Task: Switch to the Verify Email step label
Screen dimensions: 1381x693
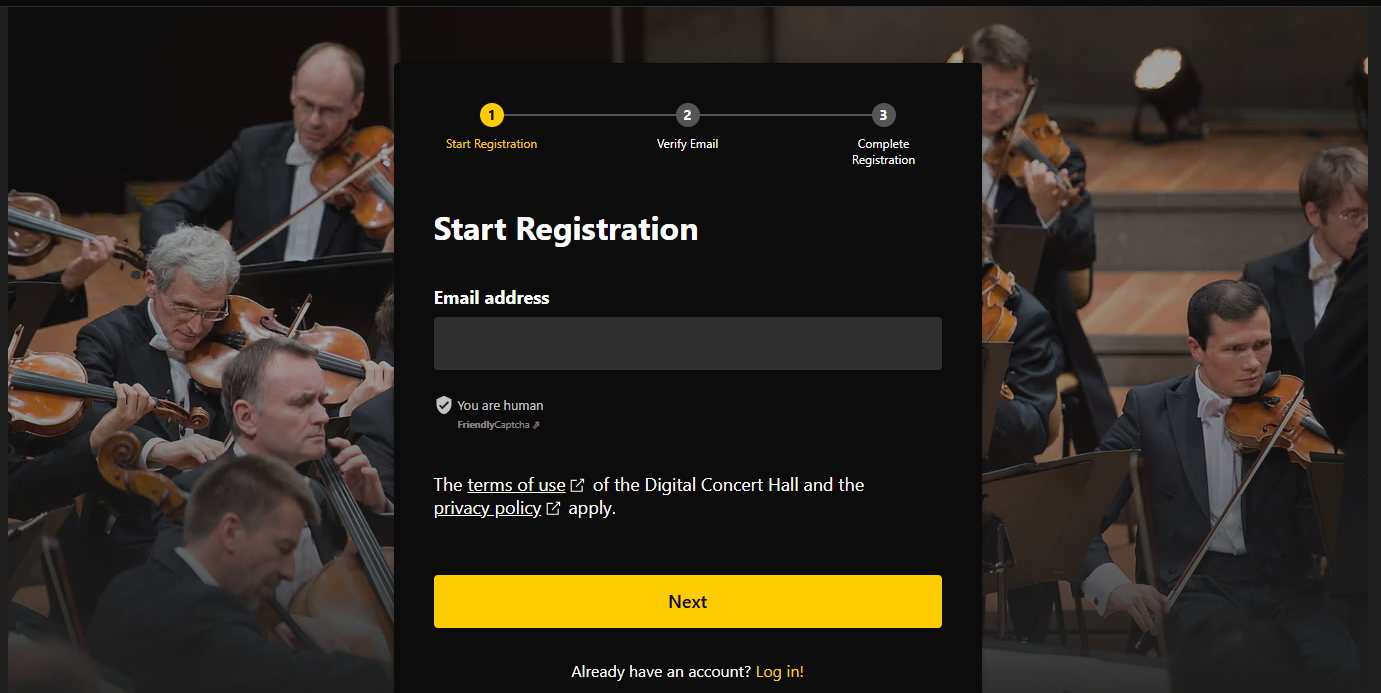Action: 687,143
